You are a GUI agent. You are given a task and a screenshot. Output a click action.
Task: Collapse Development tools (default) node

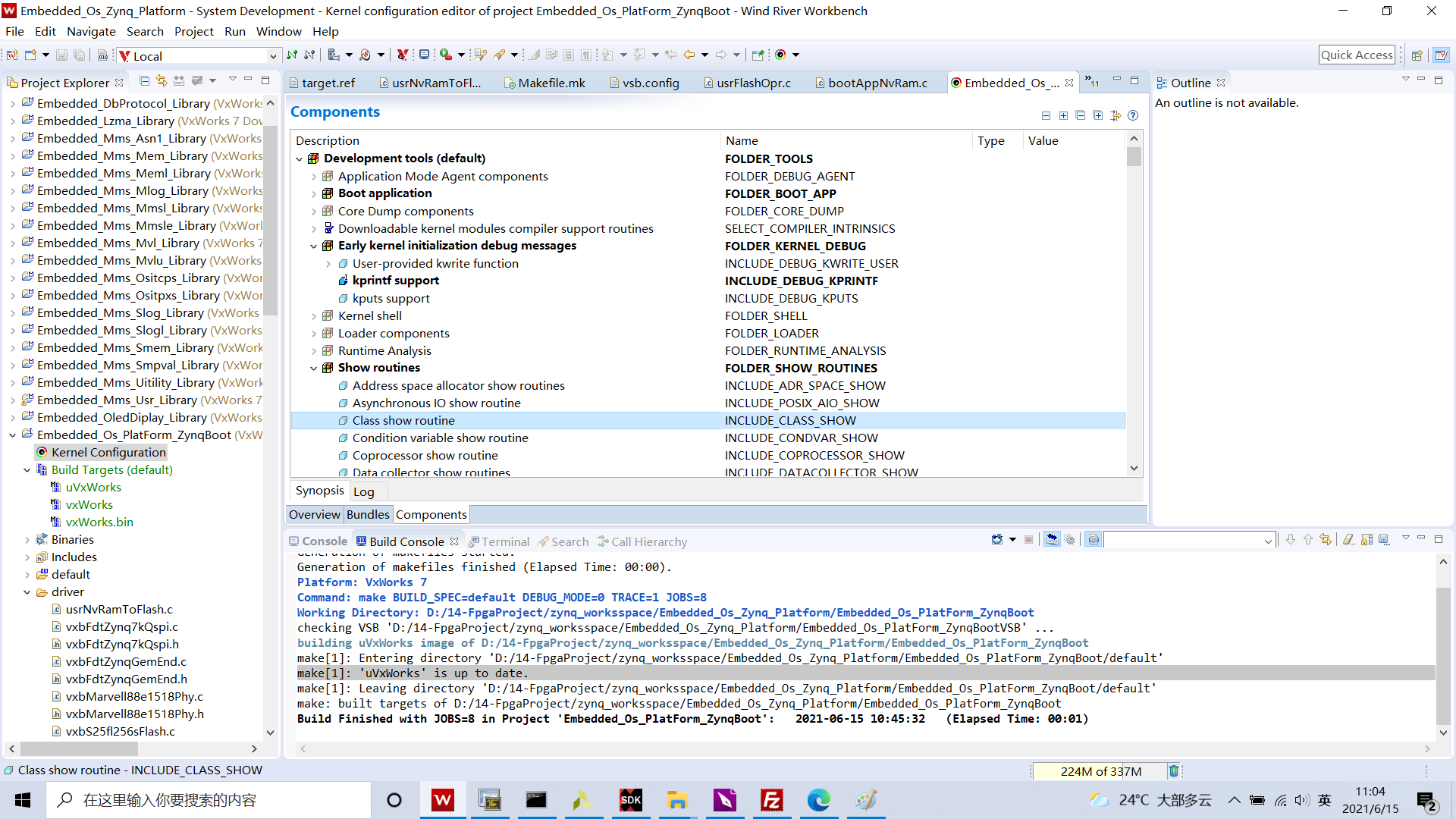click(x=300, y=159)
